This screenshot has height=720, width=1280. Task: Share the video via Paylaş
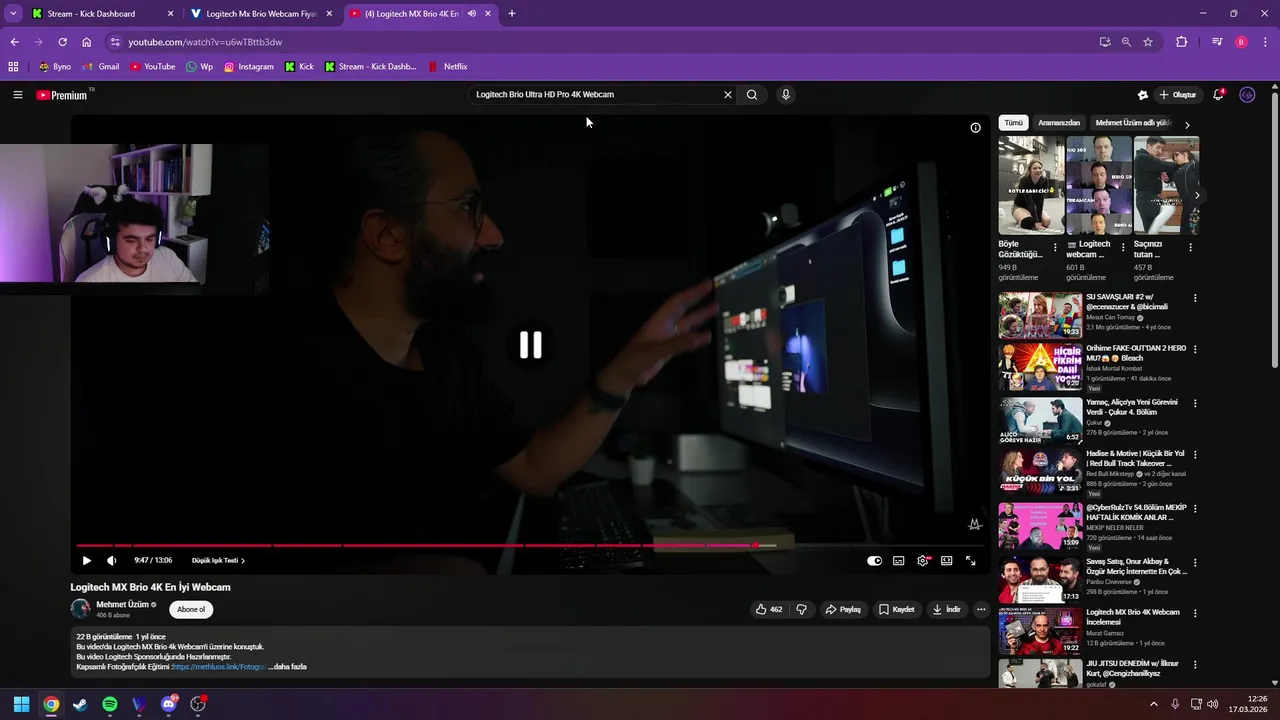pyautogui.click(x=843, y=610)
